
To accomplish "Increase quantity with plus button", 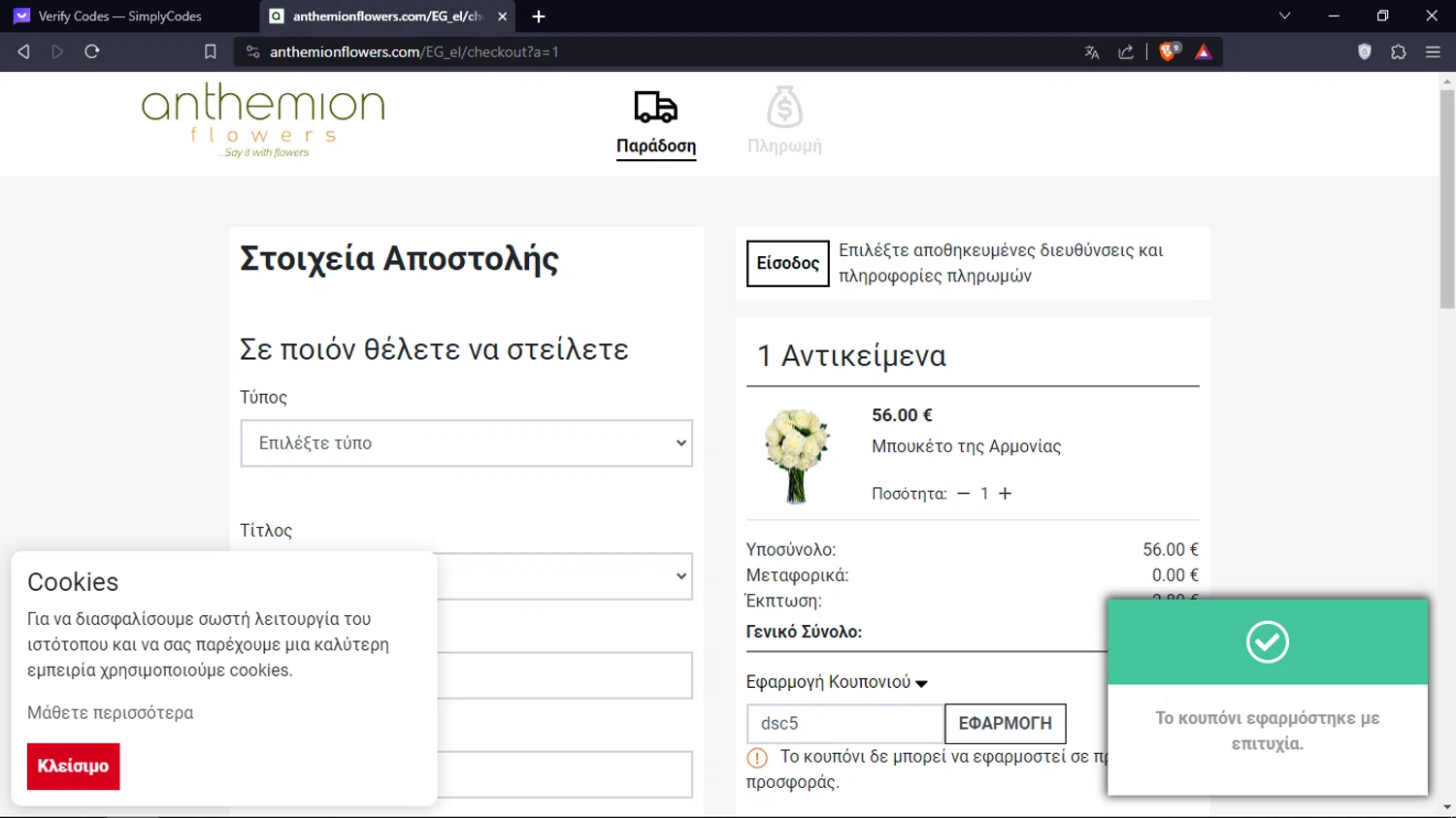I will tap(1006, 494).
